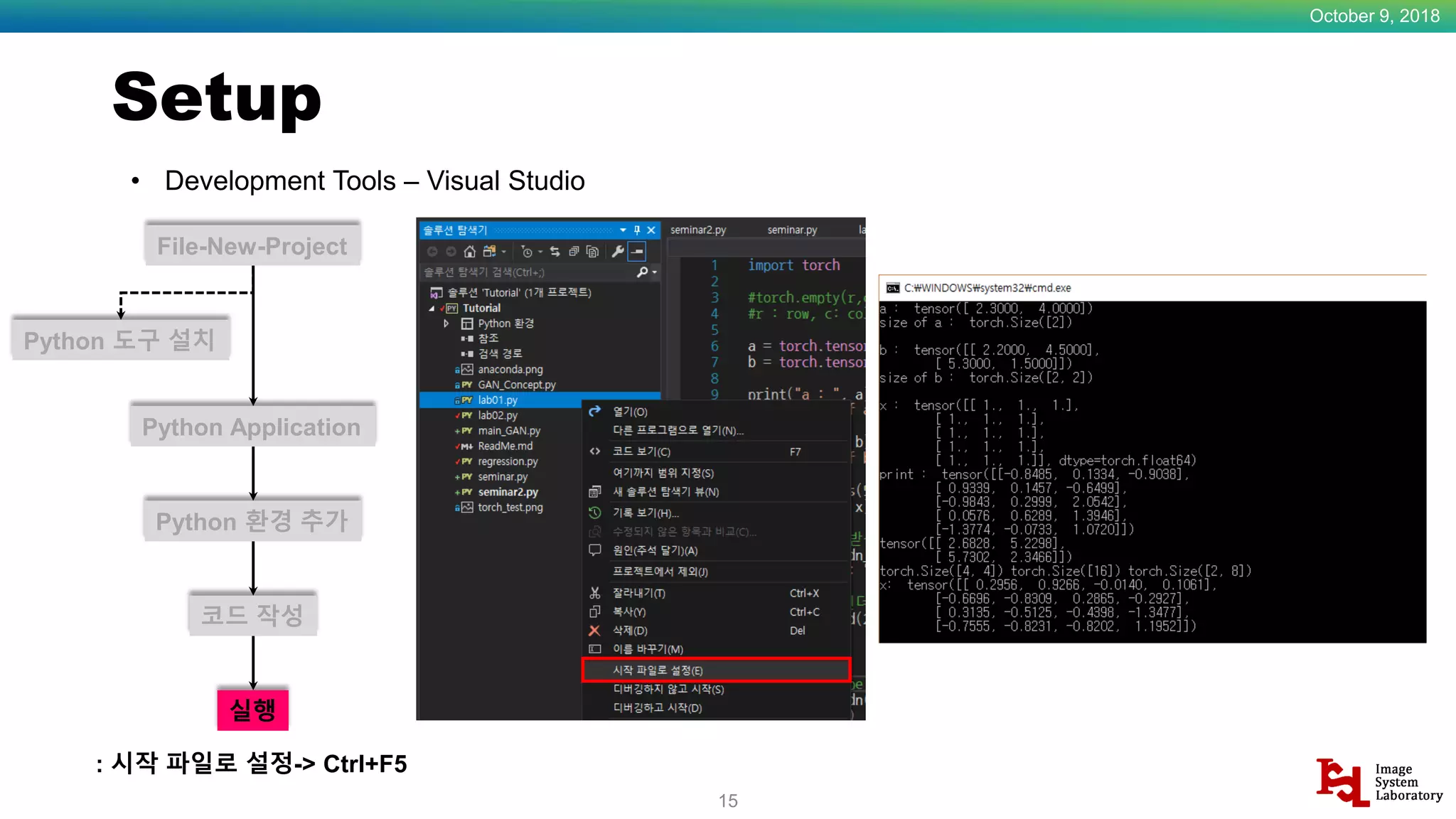The width and height of the screenshot is (1456, 819).
Task: Open the search options dropdown arrow
Action: pos(654,272)
